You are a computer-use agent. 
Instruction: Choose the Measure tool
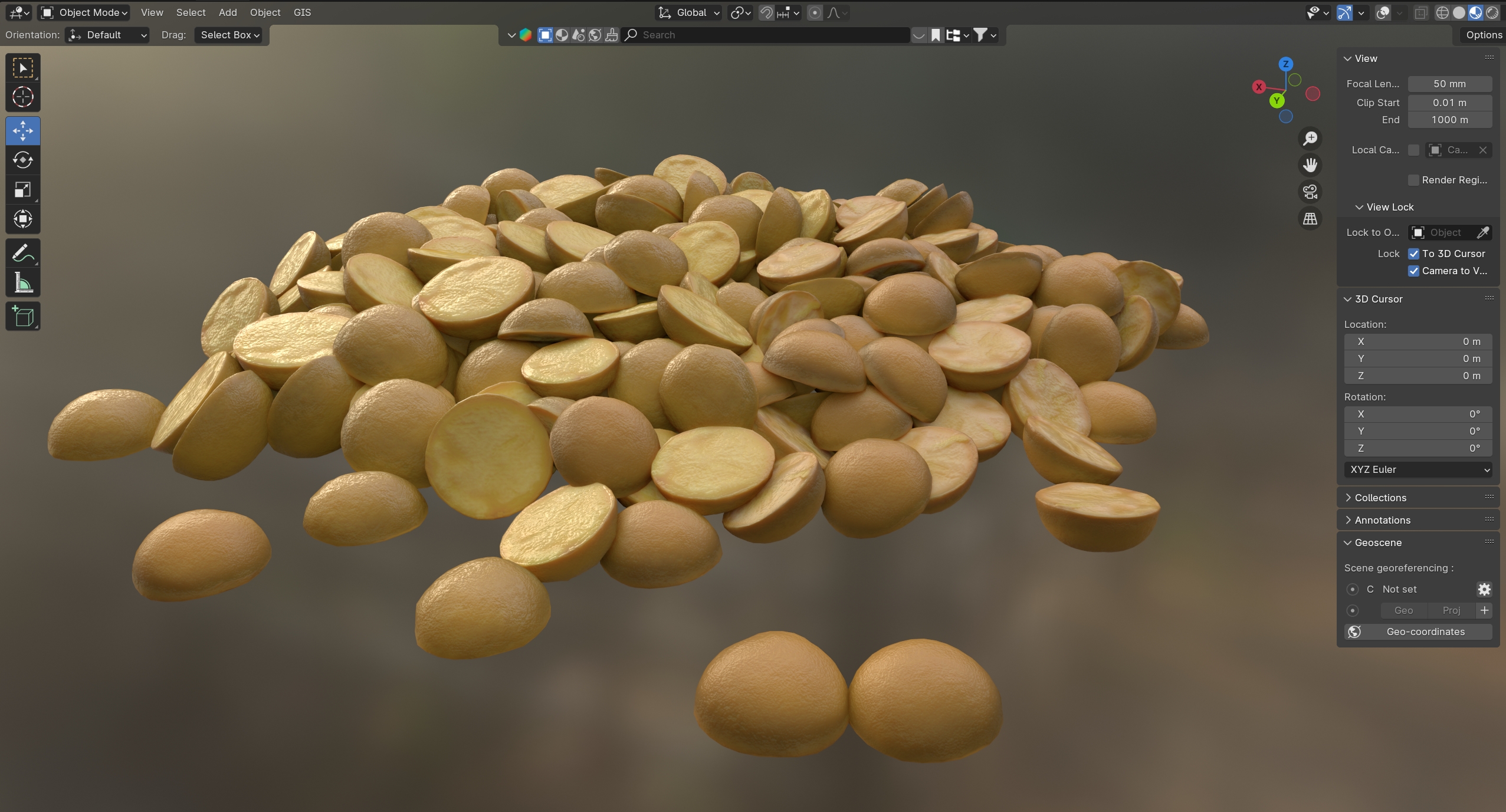[23, 284]
